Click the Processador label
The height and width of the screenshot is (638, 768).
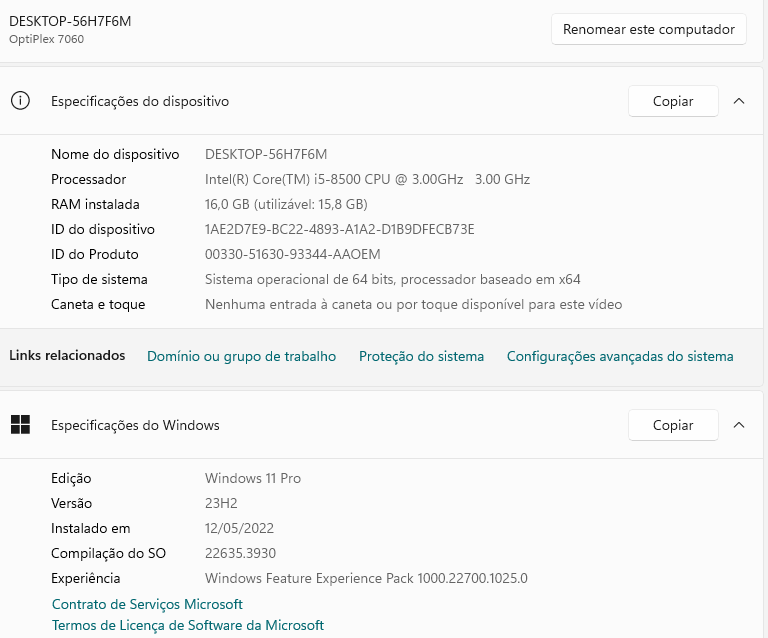pos(88,179)
